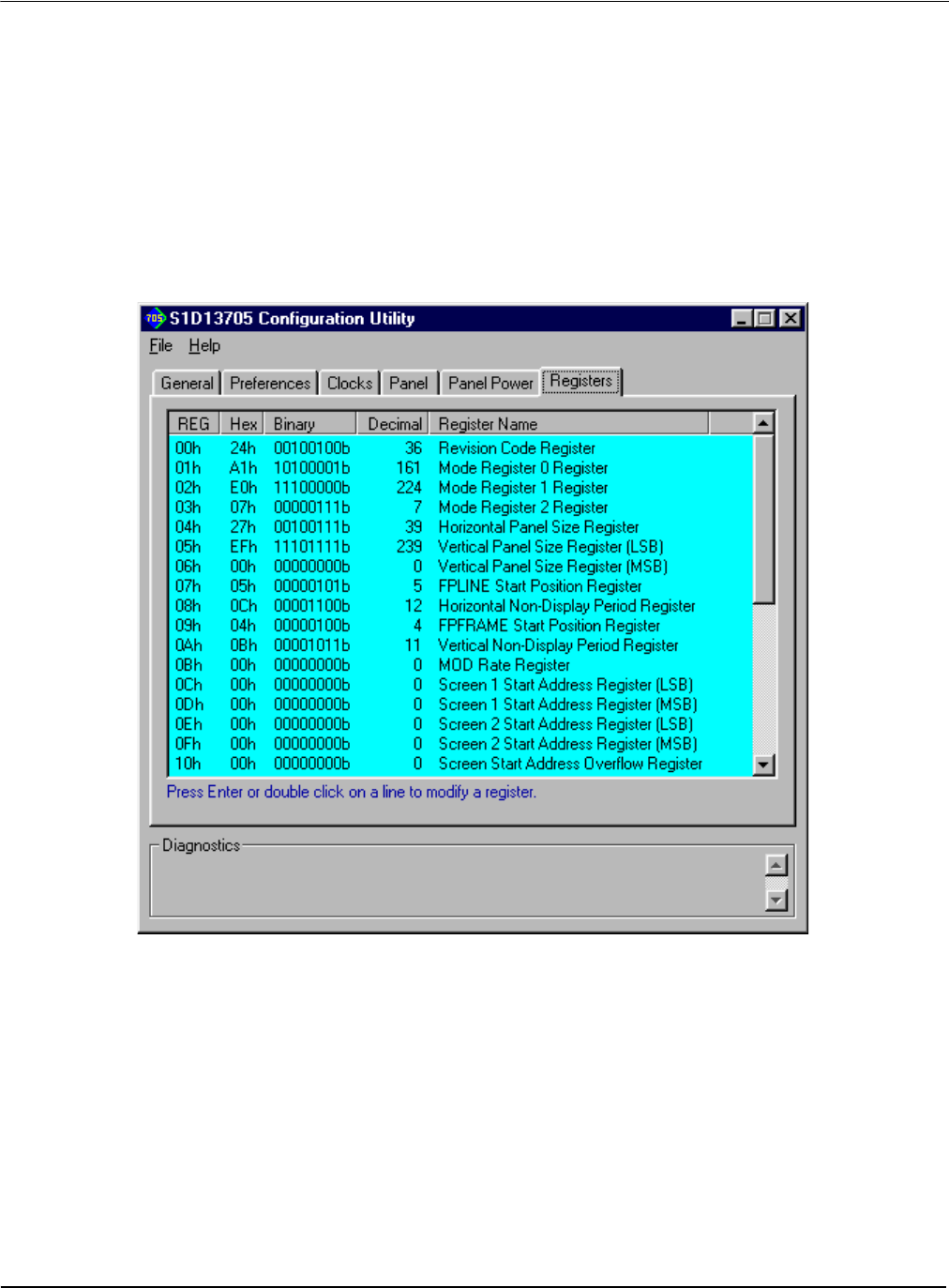The width and height of the screenshot is (949, 1288).
Task: Click decimal value 239
Action: [409, 547]
